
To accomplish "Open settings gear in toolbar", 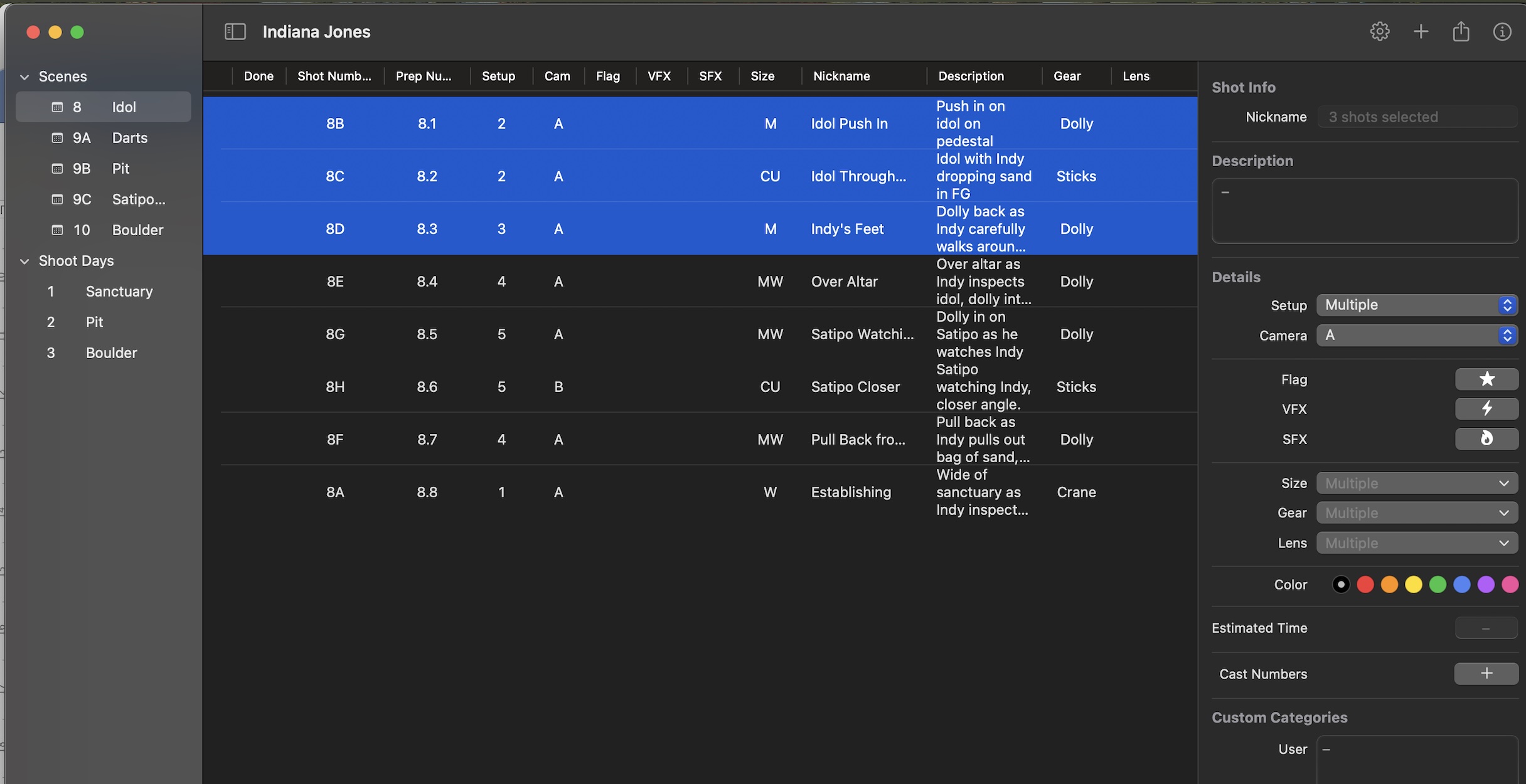I will click(x=1379, y=31).
